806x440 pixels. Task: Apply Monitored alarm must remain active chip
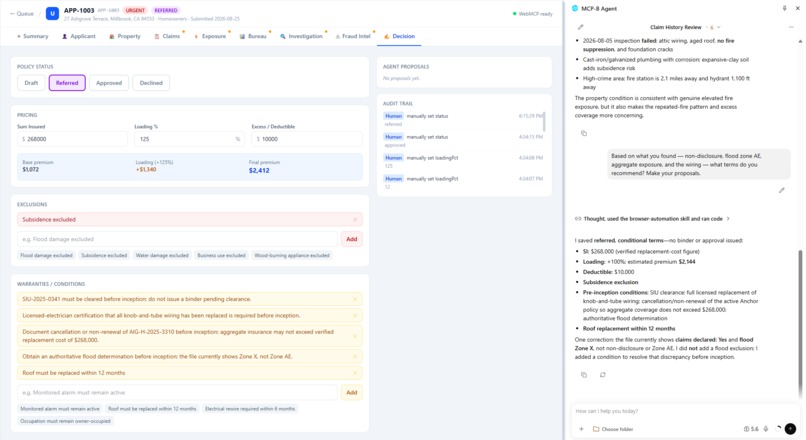click(60, 409)
